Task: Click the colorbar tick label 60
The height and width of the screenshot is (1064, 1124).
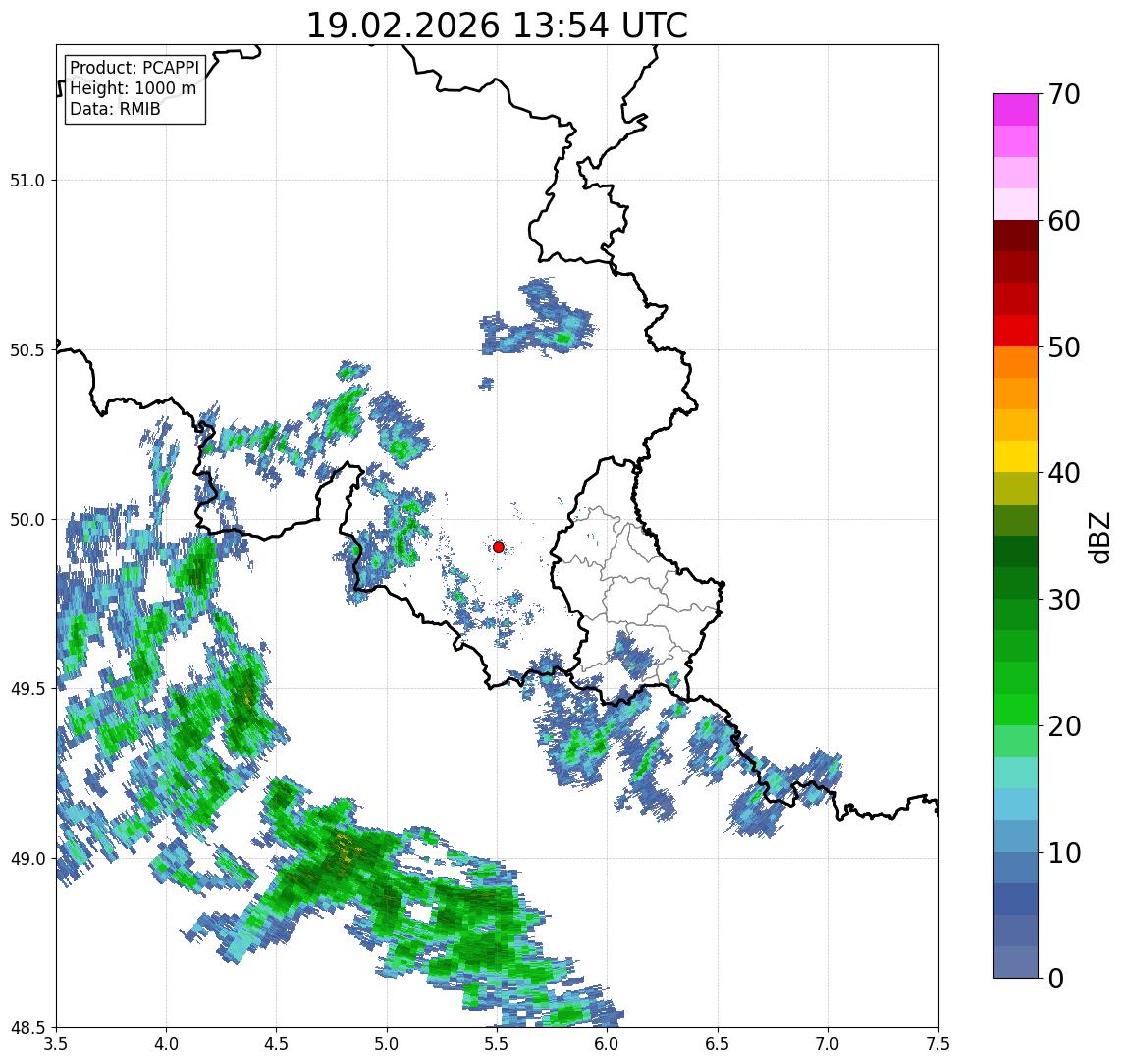Action: tap(1063, 222)
